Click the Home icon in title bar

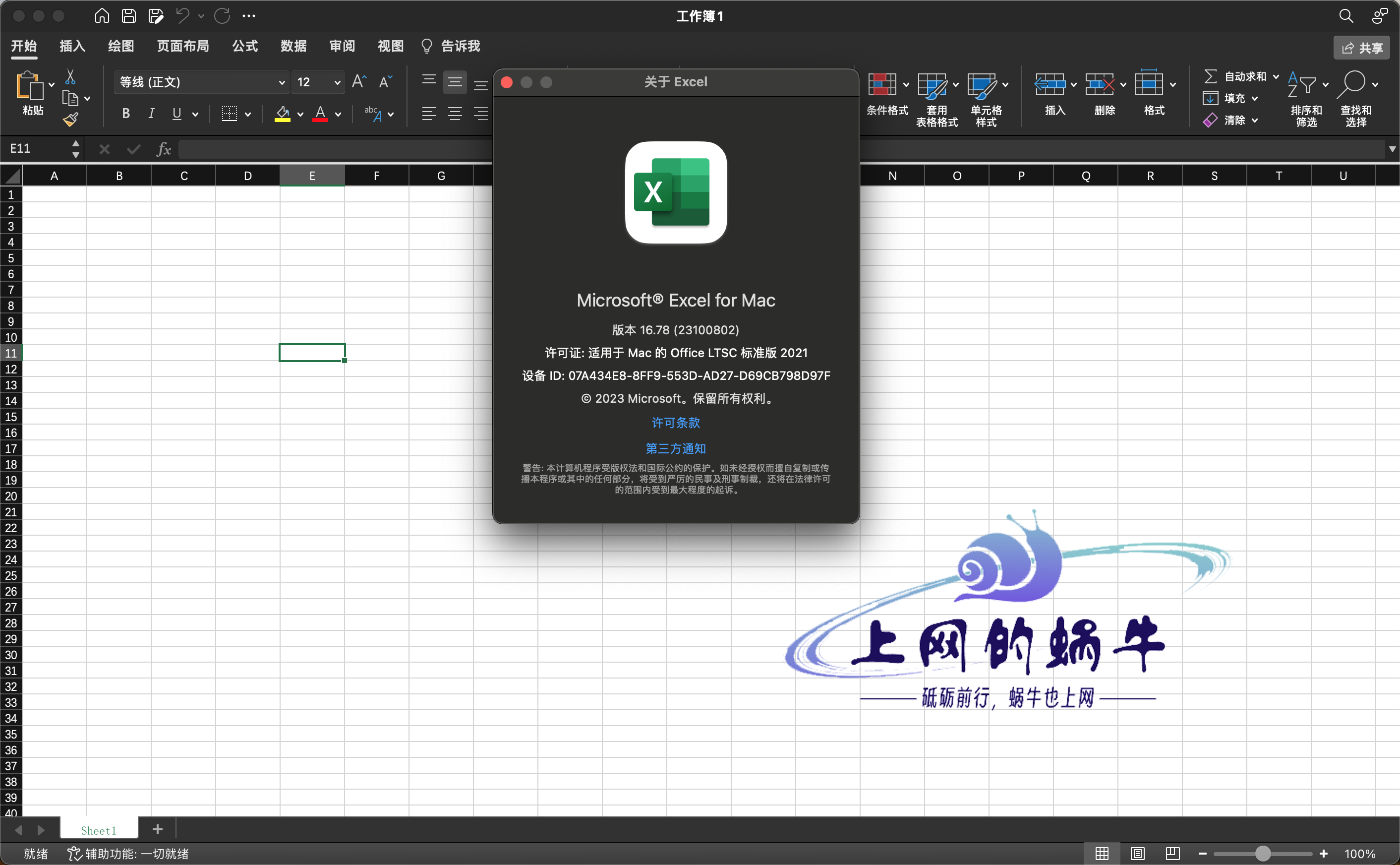point(102,16)
